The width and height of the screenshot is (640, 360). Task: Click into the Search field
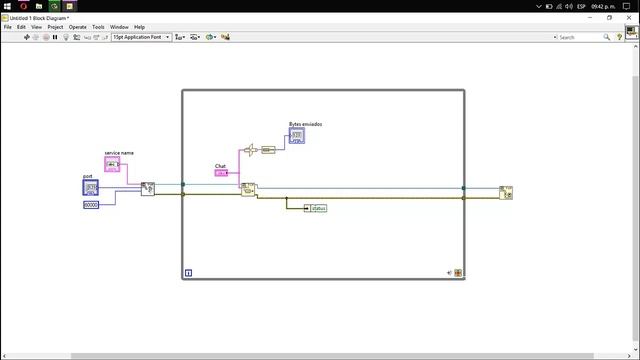[580, 37]
